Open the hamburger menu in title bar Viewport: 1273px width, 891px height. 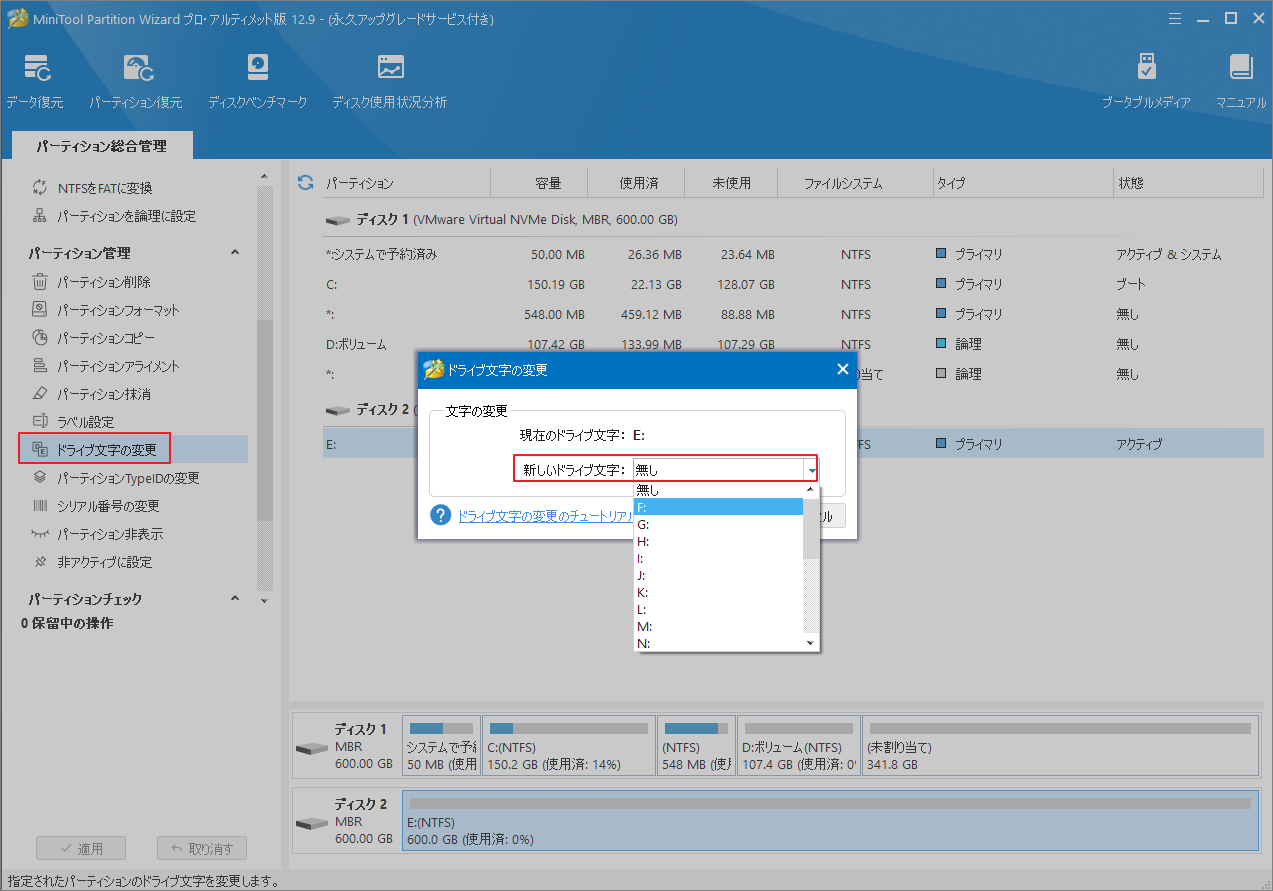click(1177, 17)
